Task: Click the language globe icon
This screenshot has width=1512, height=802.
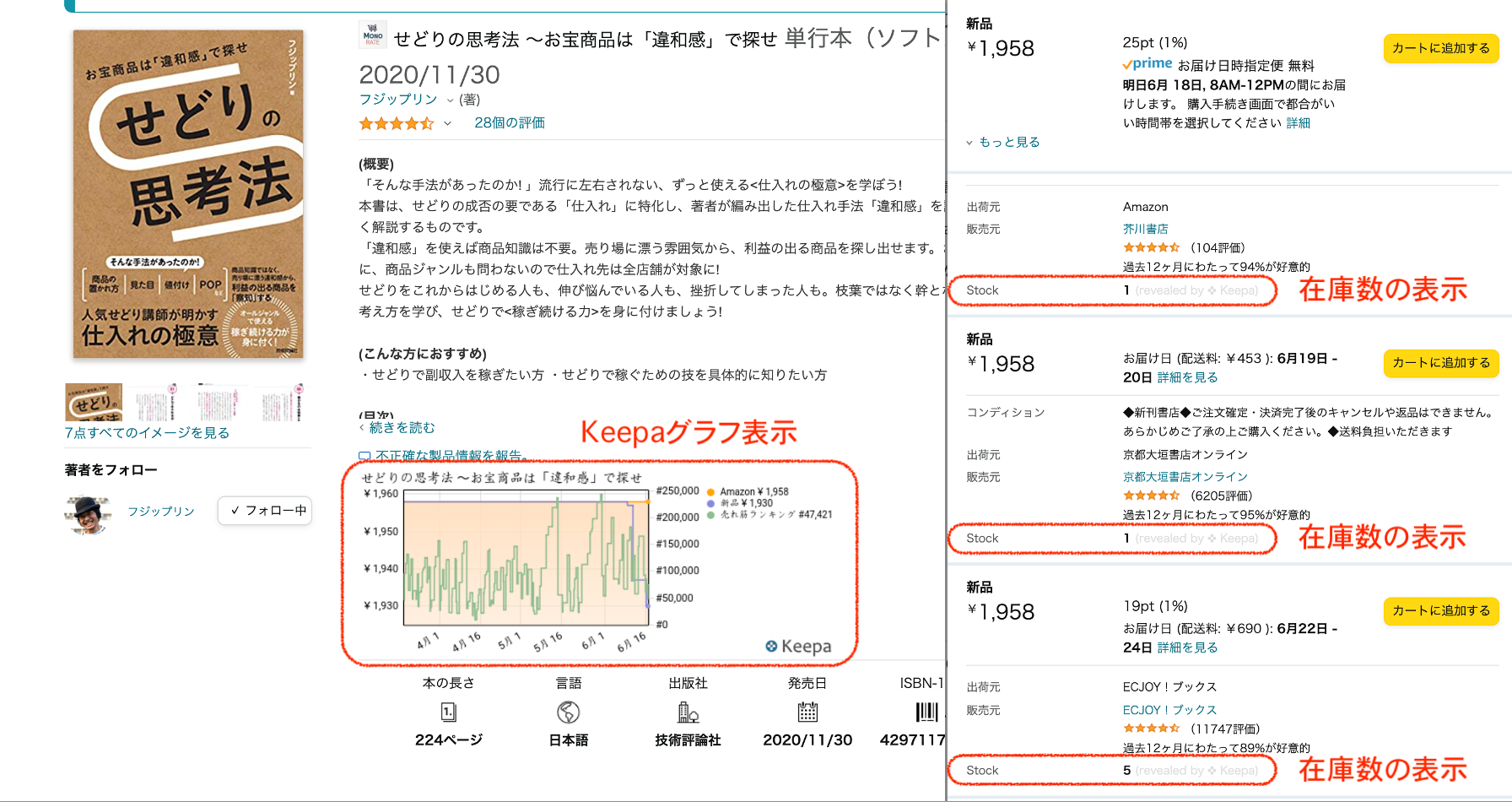Action: [569, 713]
